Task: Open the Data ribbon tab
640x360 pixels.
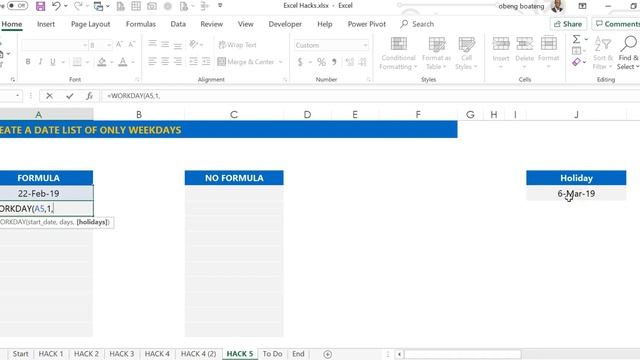Action: point(178,24)
